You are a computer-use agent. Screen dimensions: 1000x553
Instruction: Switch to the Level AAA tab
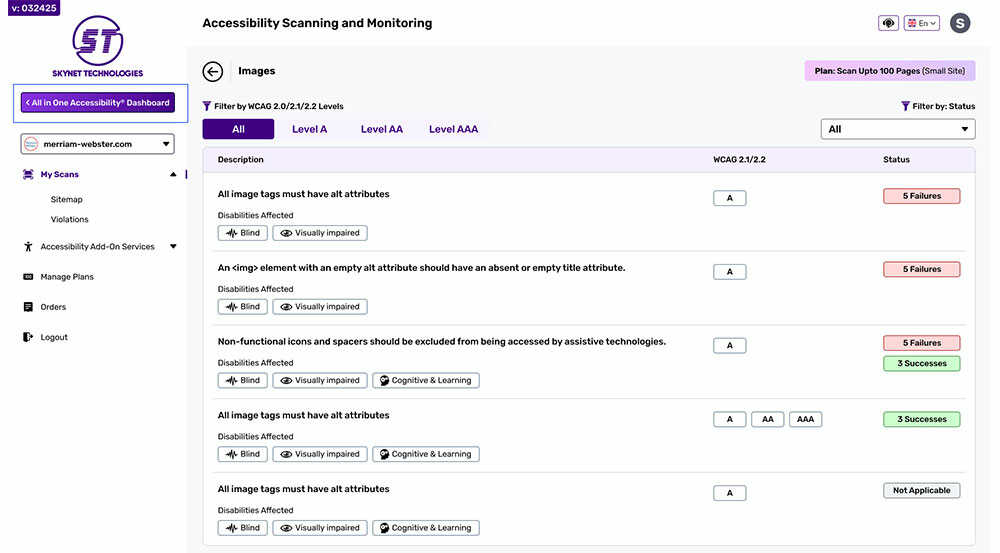[453, 129]
